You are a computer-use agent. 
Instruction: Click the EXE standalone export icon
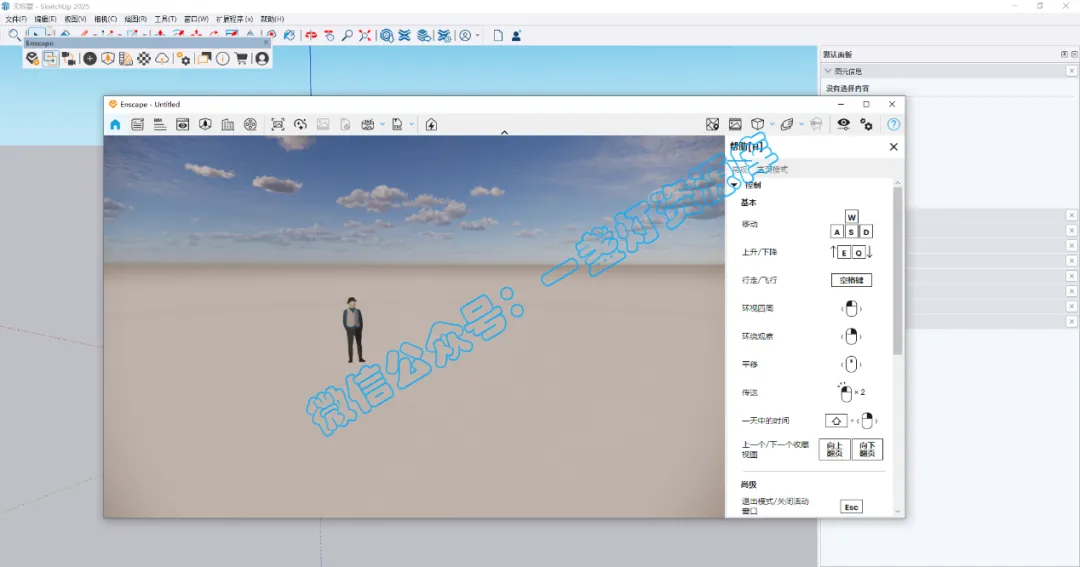[x=397, y=125]
